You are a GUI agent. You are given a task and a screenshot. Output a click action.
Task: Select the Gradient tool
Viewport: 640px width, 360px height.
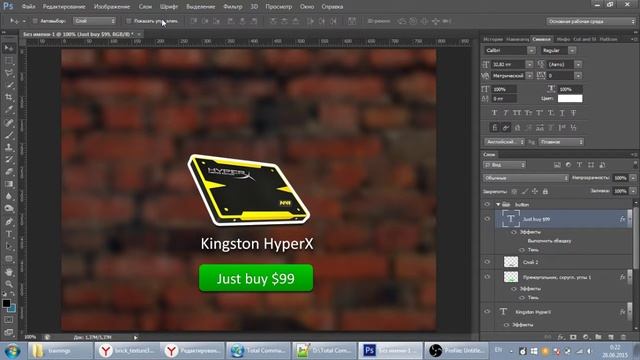tap(9, 184)
